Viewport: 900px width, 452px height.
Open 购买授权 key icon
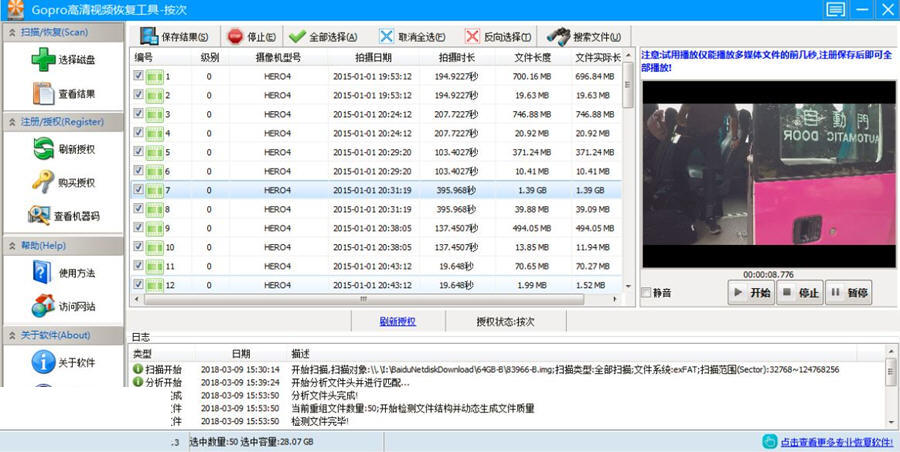44,183
